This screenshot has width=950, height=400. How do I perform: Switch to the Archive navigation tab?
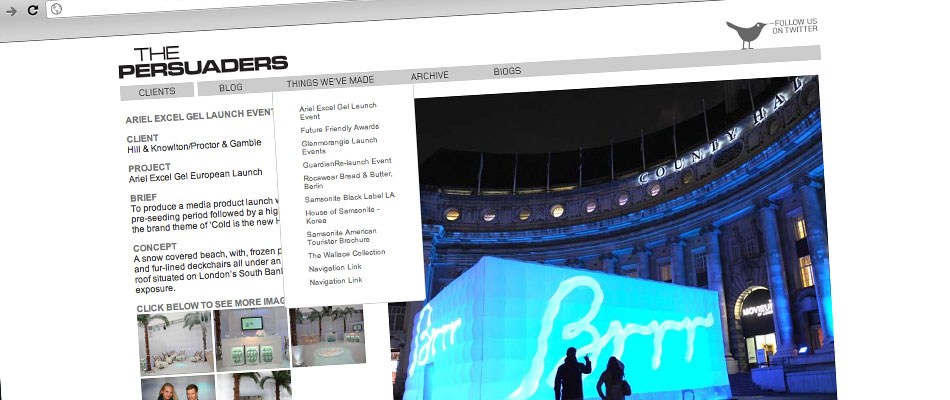click(x=430, y=76)
